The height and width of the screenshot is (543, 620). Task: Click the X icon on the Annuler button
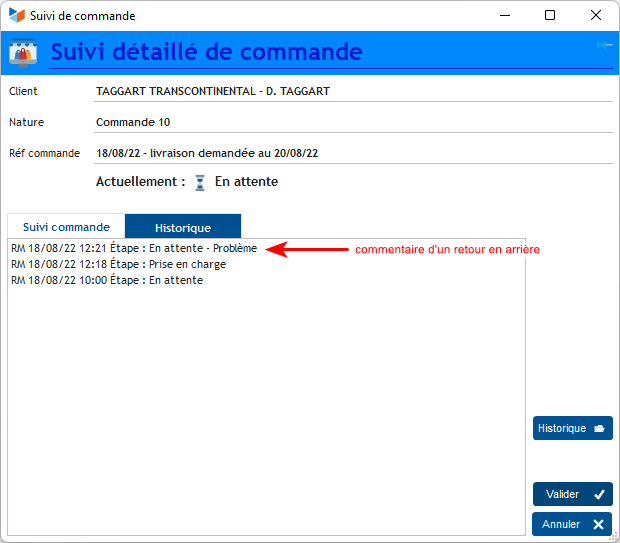pos(599,524)
